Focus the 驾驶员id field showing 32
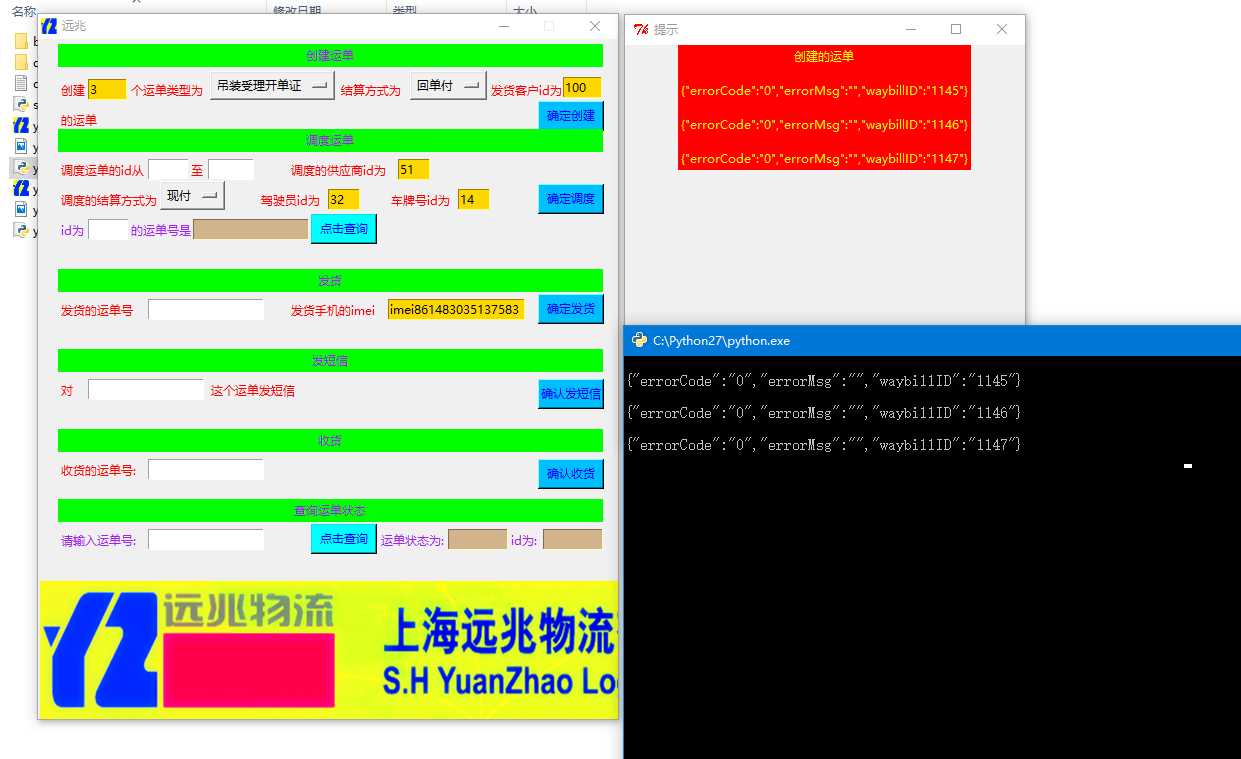Screen dimensions: 1241x759 pyautogui.click(x=343, y=199)
